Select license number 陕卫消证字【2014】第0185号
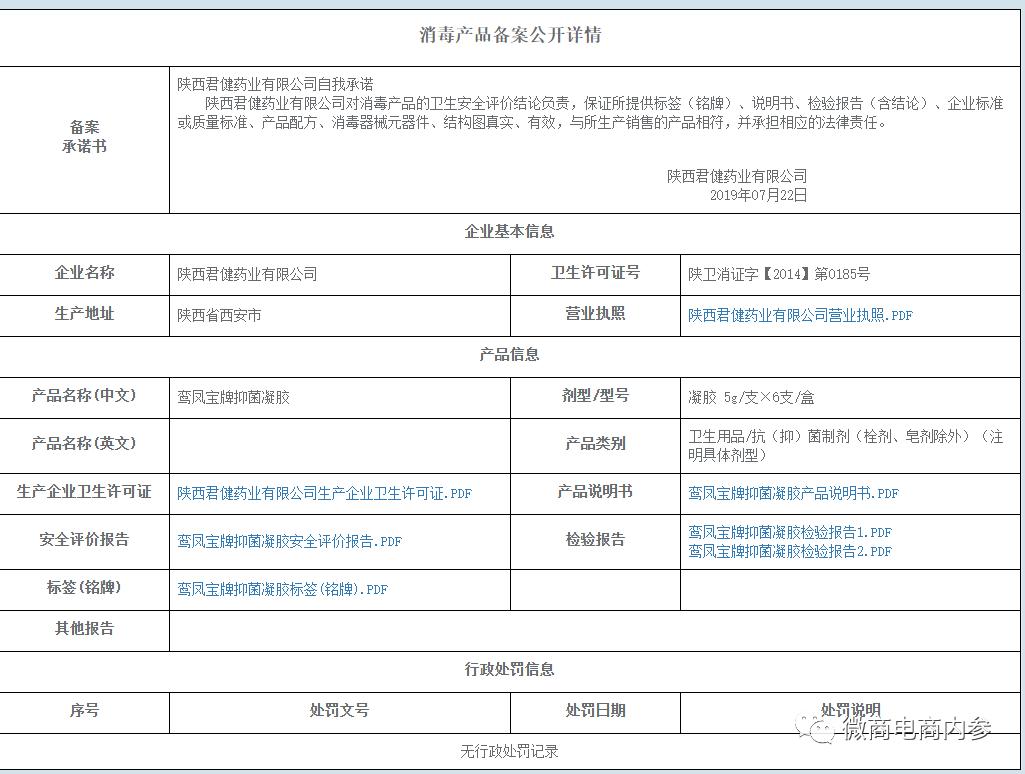The width and height of the screenshot is (1025, 774). pos(779,274)
